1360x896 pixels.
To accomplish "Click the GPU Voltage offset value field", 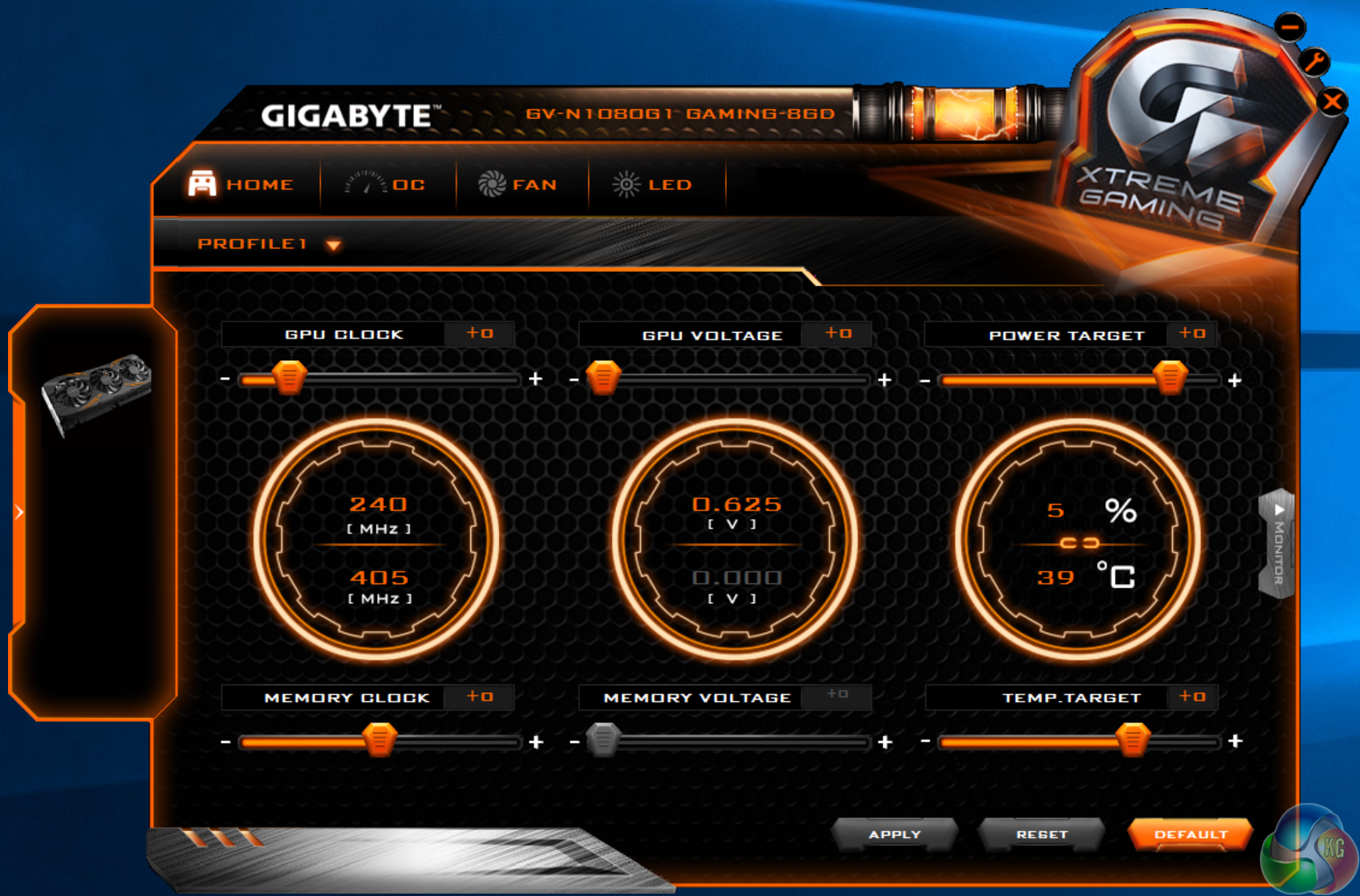I will pyautogui.click(x=838, y=334).
